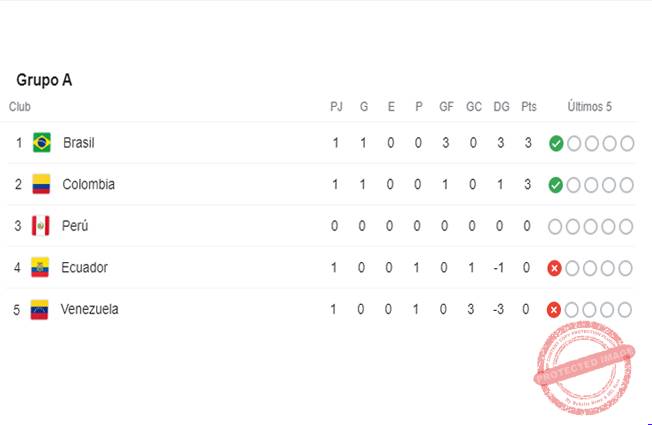Viewport: 652px width, 425px height.
Task: Open the Venezuela team link
Action: tap(89, 309)
